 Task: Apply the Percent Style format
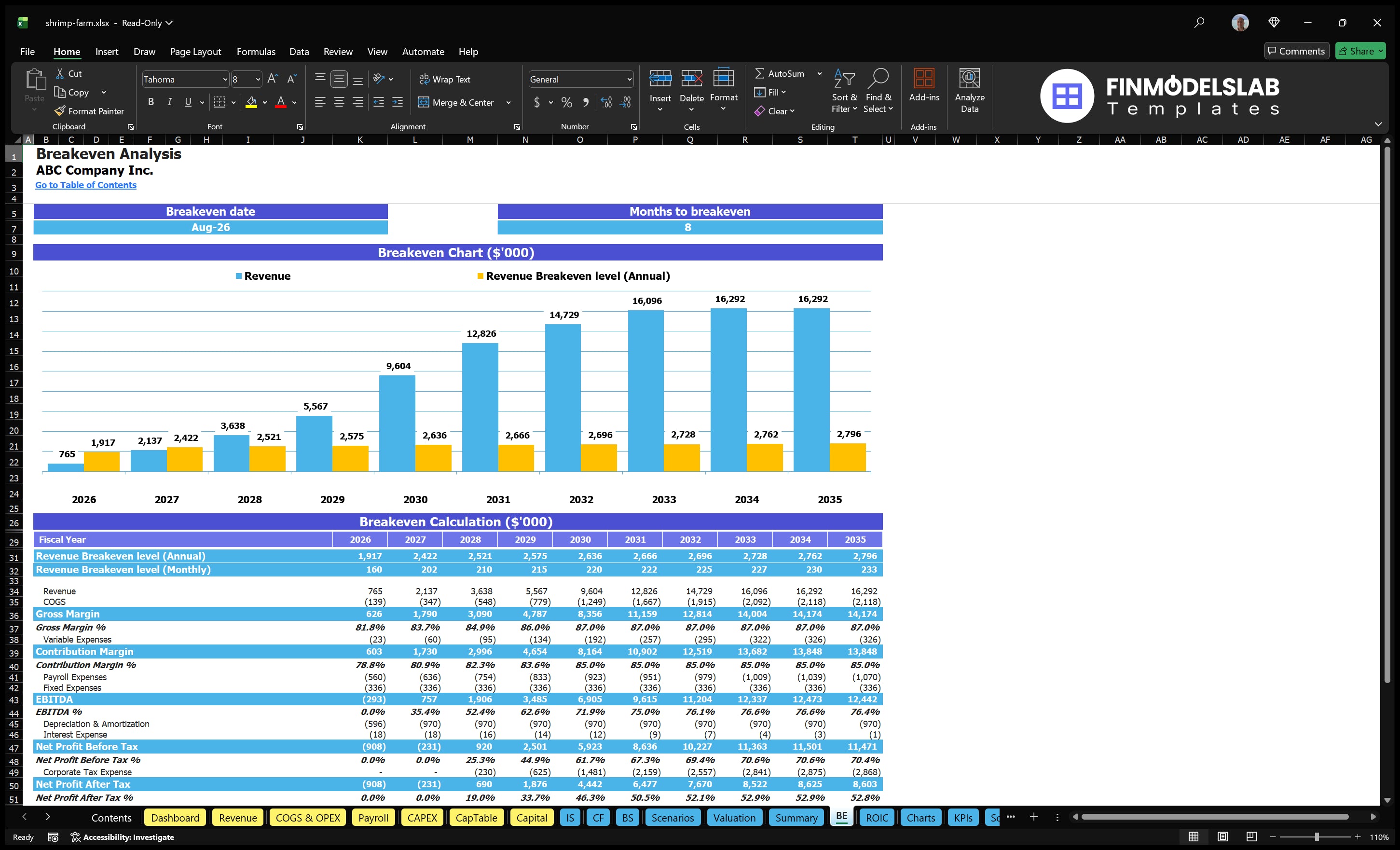566,102
